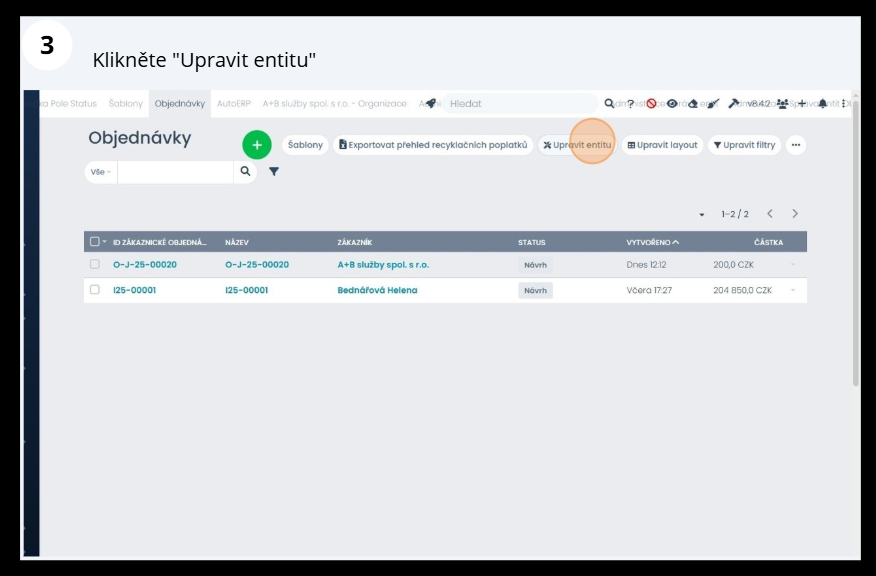Viewport: 876px width, 576px height.
Task: Open notifications via the bell icon
Action: [822, 103]
